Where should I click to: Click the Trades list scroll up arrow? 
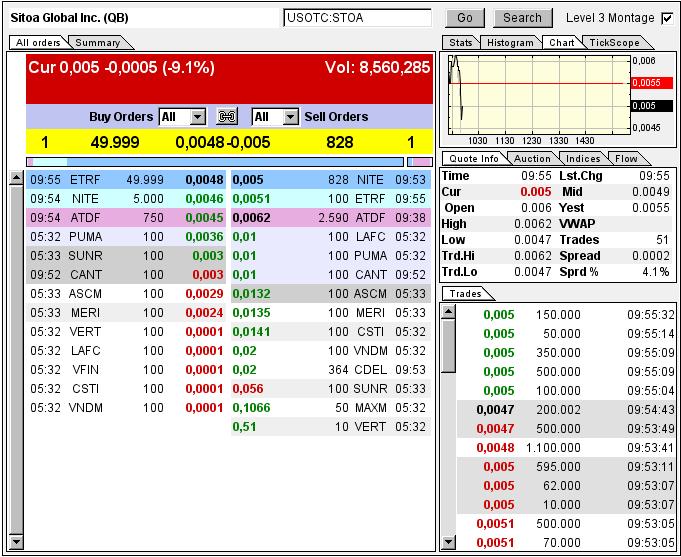[x=449, y=312]
